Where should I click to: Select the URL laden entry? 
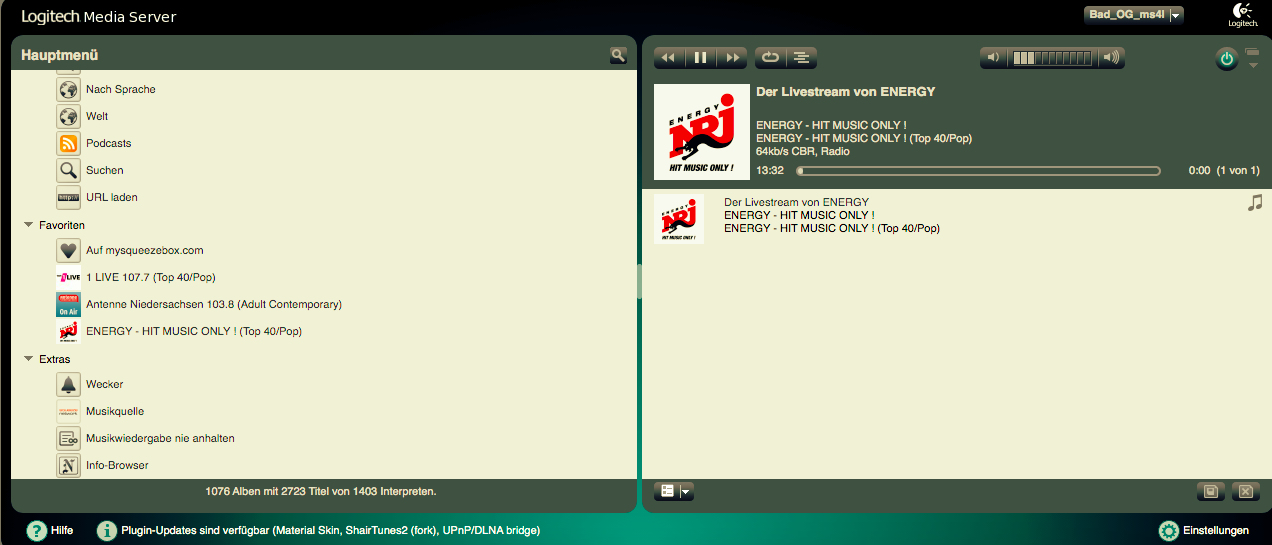click(112, 197)
